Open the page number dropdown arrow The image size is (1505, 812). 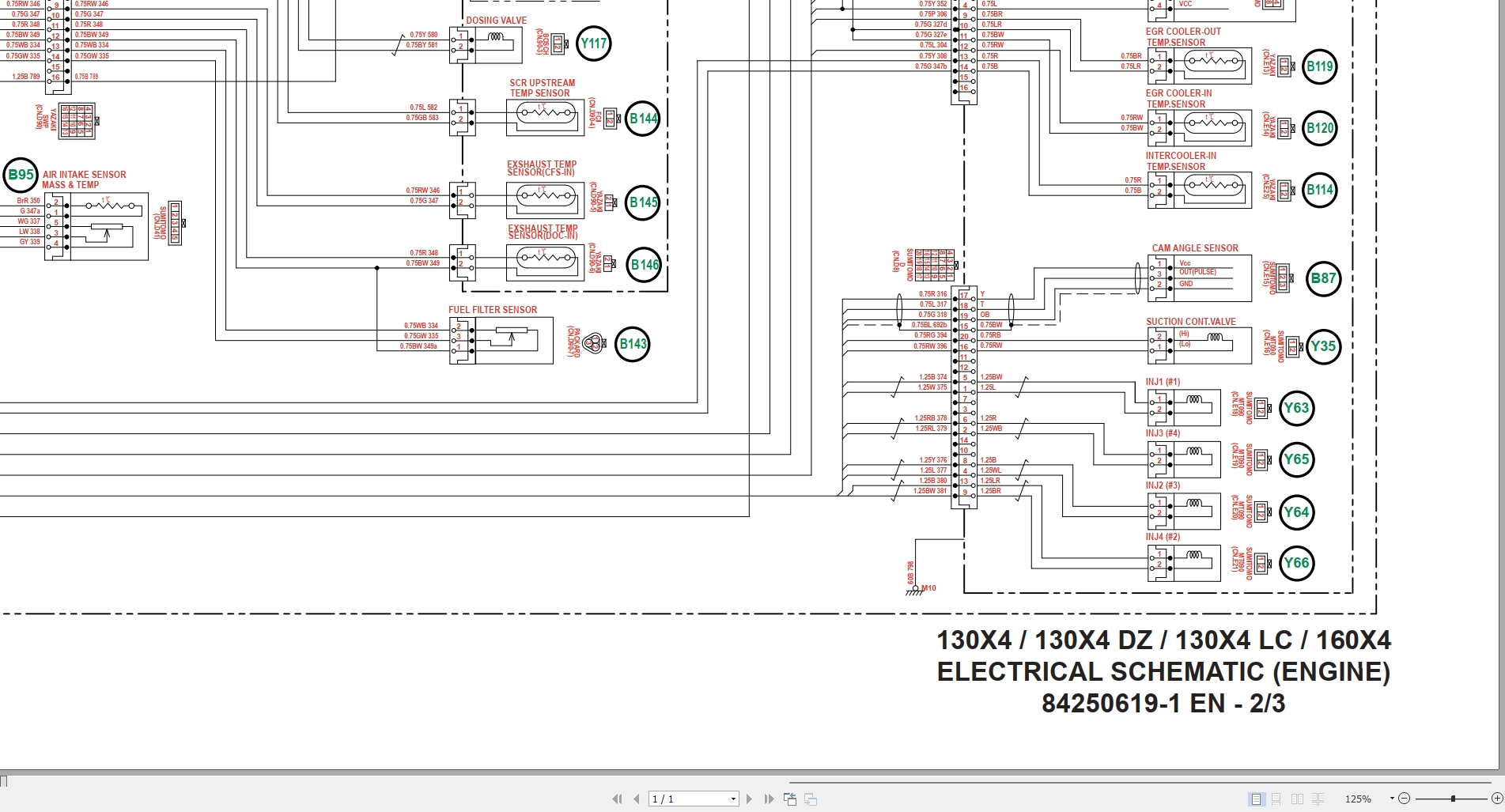tap(732, 799)
